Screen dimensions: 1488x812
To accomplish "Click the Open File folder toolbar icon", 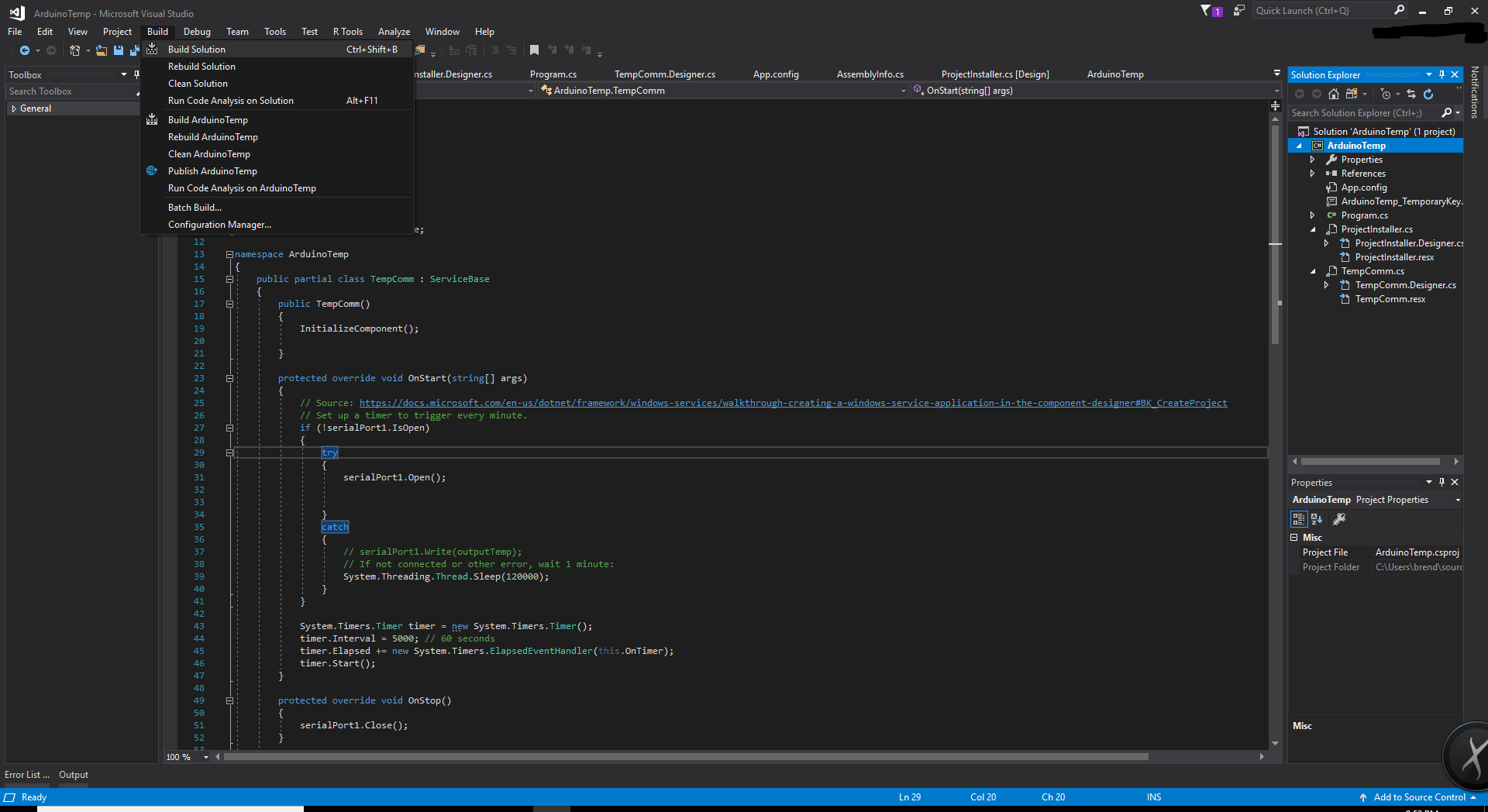I will click(x=102, y=50).
